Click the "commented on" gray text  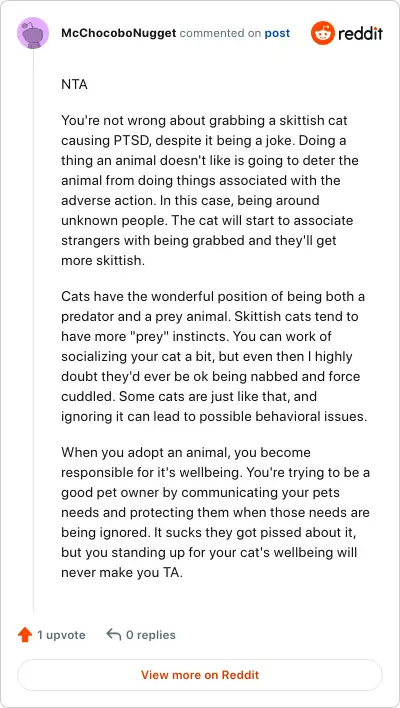[221, 33]
